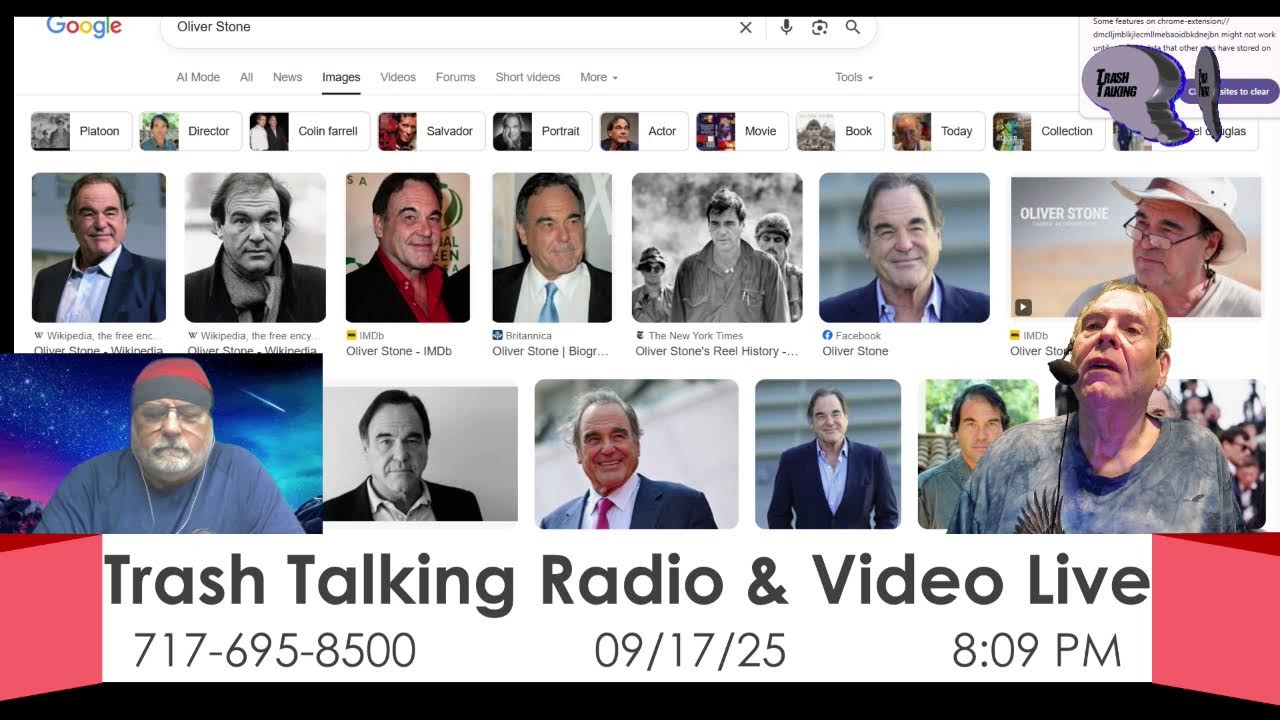Screen dimensions: 1280x720
Task: Switch to the News tab
Action: (287, 77)
